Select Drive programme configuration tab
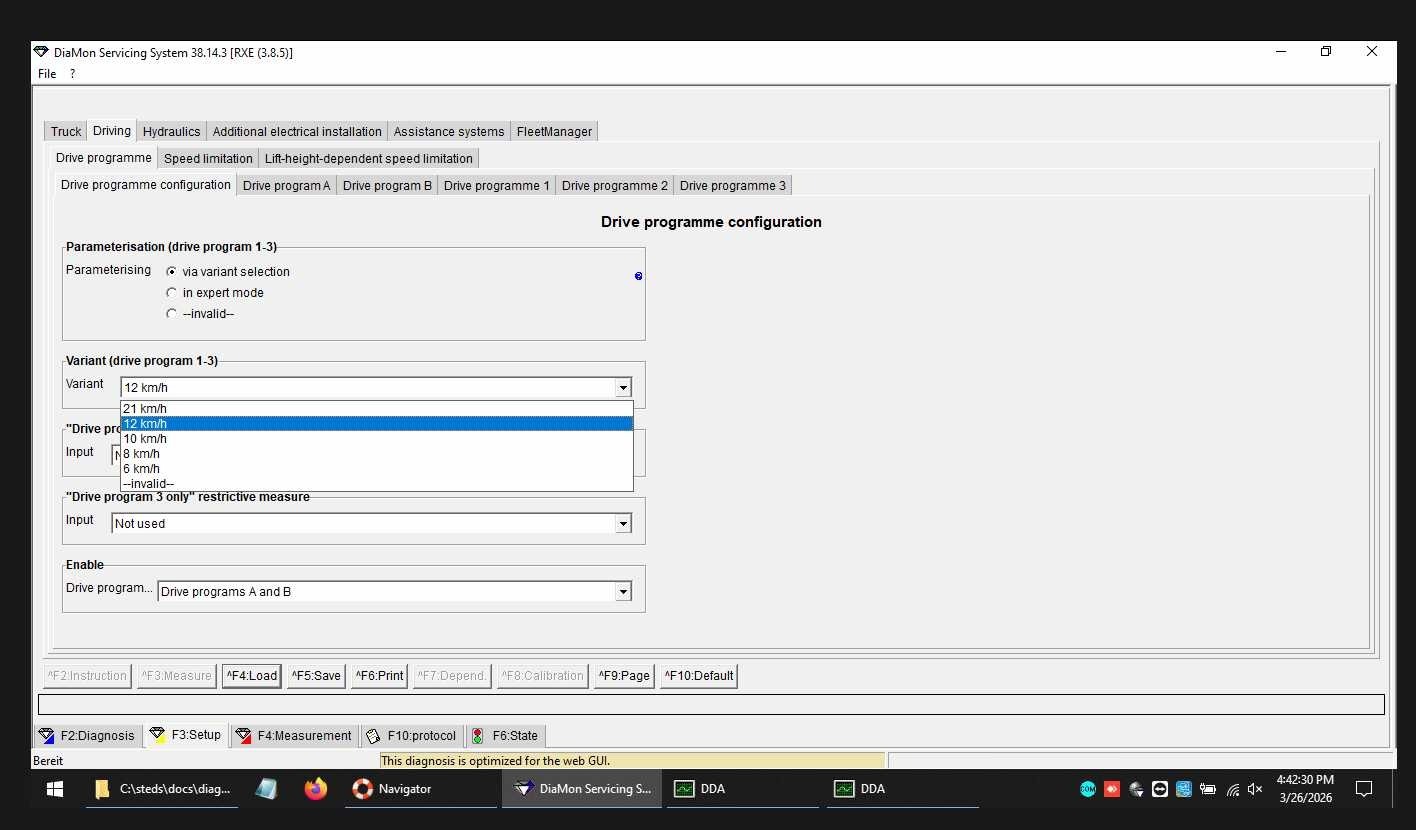Image resolution: width=1416 pixels, height=830 pixels. tap(146, 185)
